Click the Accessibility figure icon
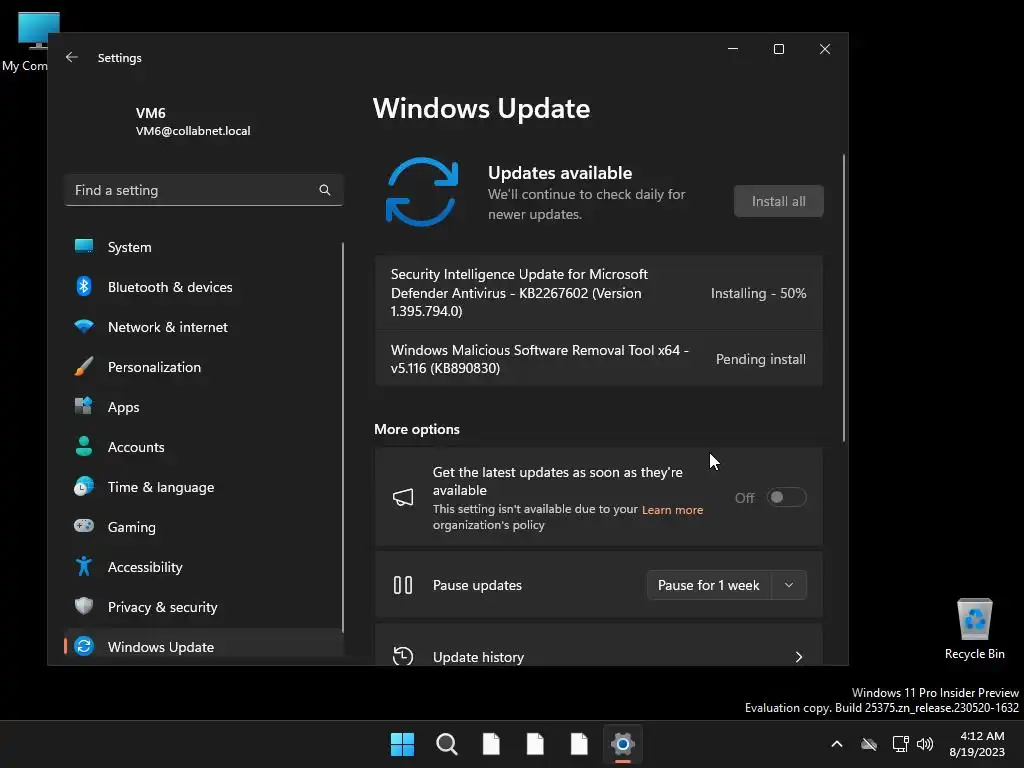The image size is (1024, 768). click(84, 566)
